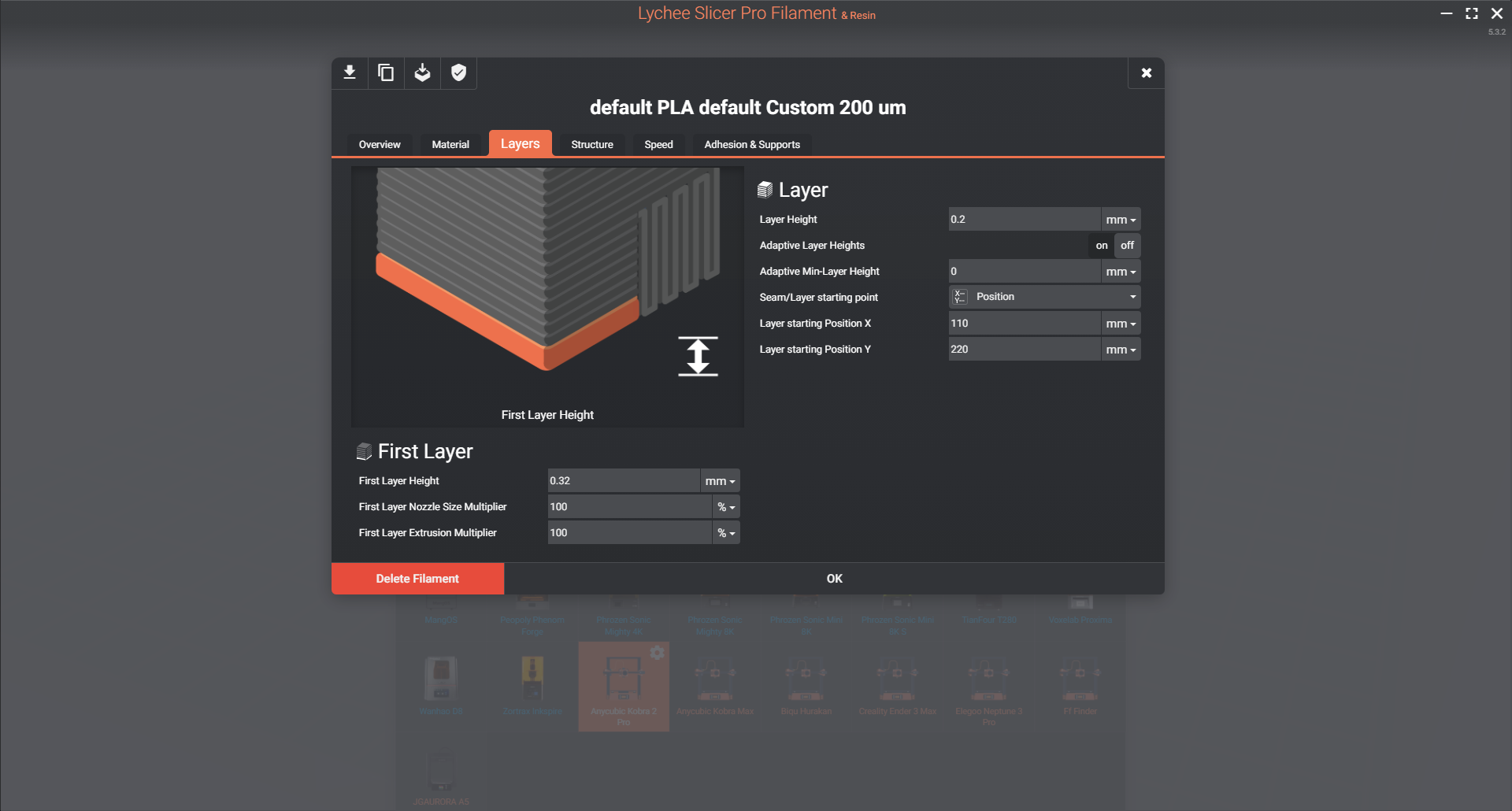Open the Adhesion & Supports tab

[751, 145]
